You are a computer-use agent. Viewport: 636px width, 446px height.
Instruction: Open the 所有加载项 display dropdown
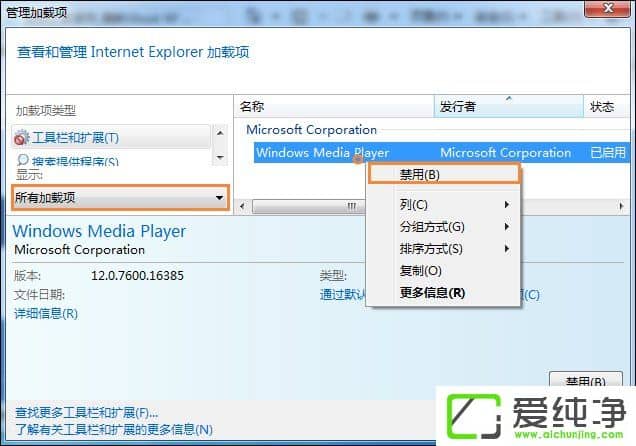(x=120, y=198)
